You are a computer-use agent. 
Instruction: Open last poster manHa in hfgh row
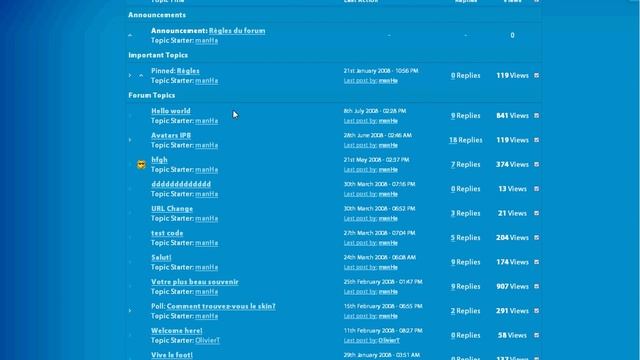pyautogui.click(x=388, y=170)
